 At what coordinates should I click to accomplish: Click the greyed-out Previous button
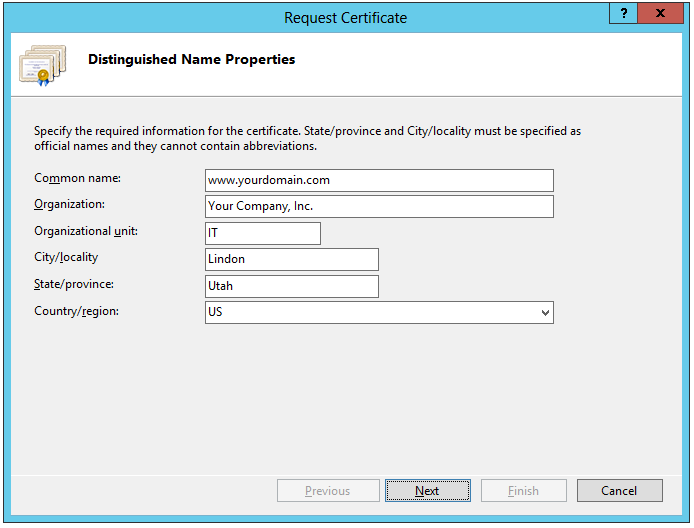click(x=327, y=491)
